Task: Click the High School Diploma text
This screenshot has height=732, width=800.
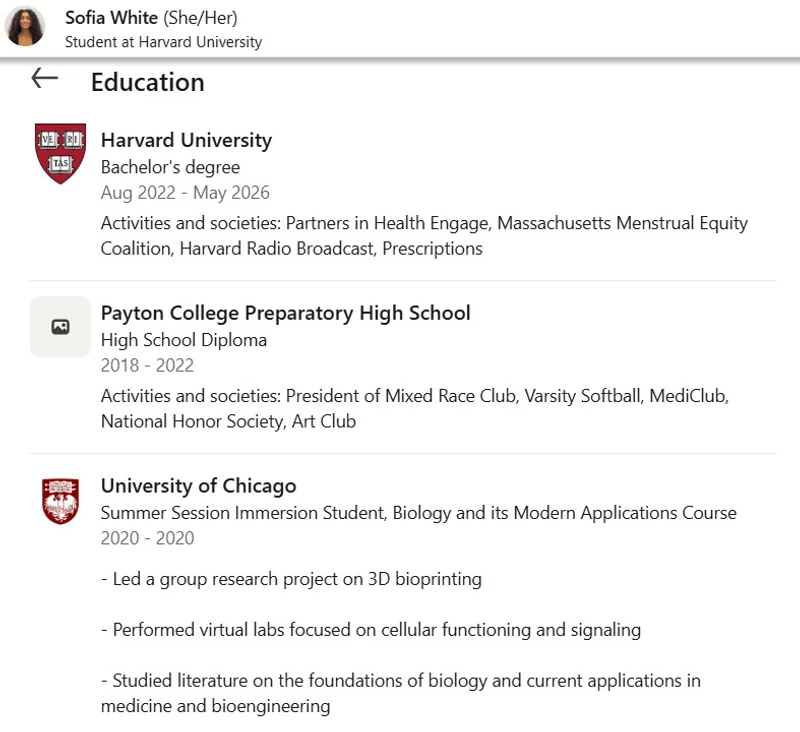Action: tap(184, 340)
